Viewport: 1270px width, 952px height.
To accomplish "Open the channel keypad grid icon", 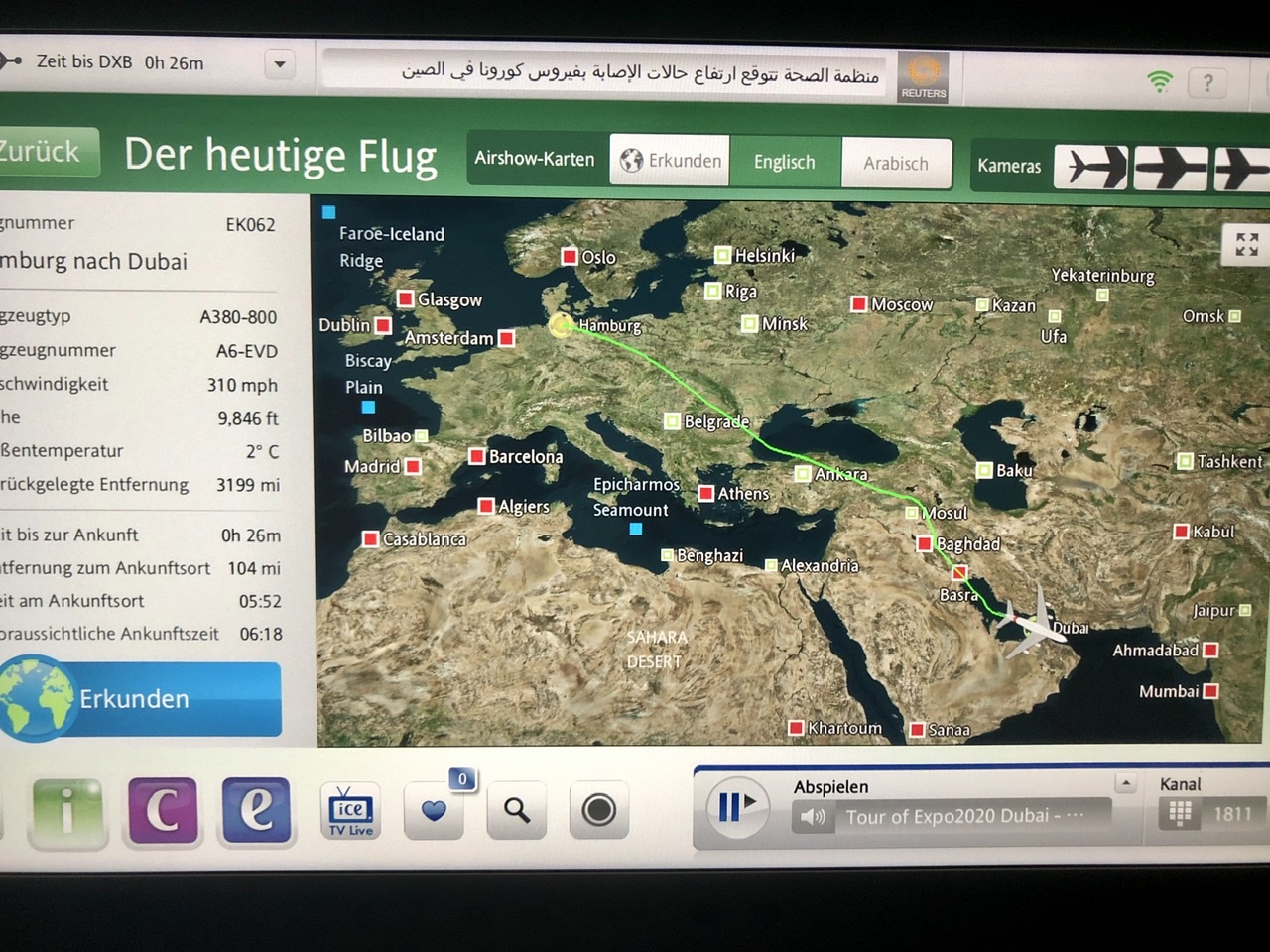I will [1180, 813].
